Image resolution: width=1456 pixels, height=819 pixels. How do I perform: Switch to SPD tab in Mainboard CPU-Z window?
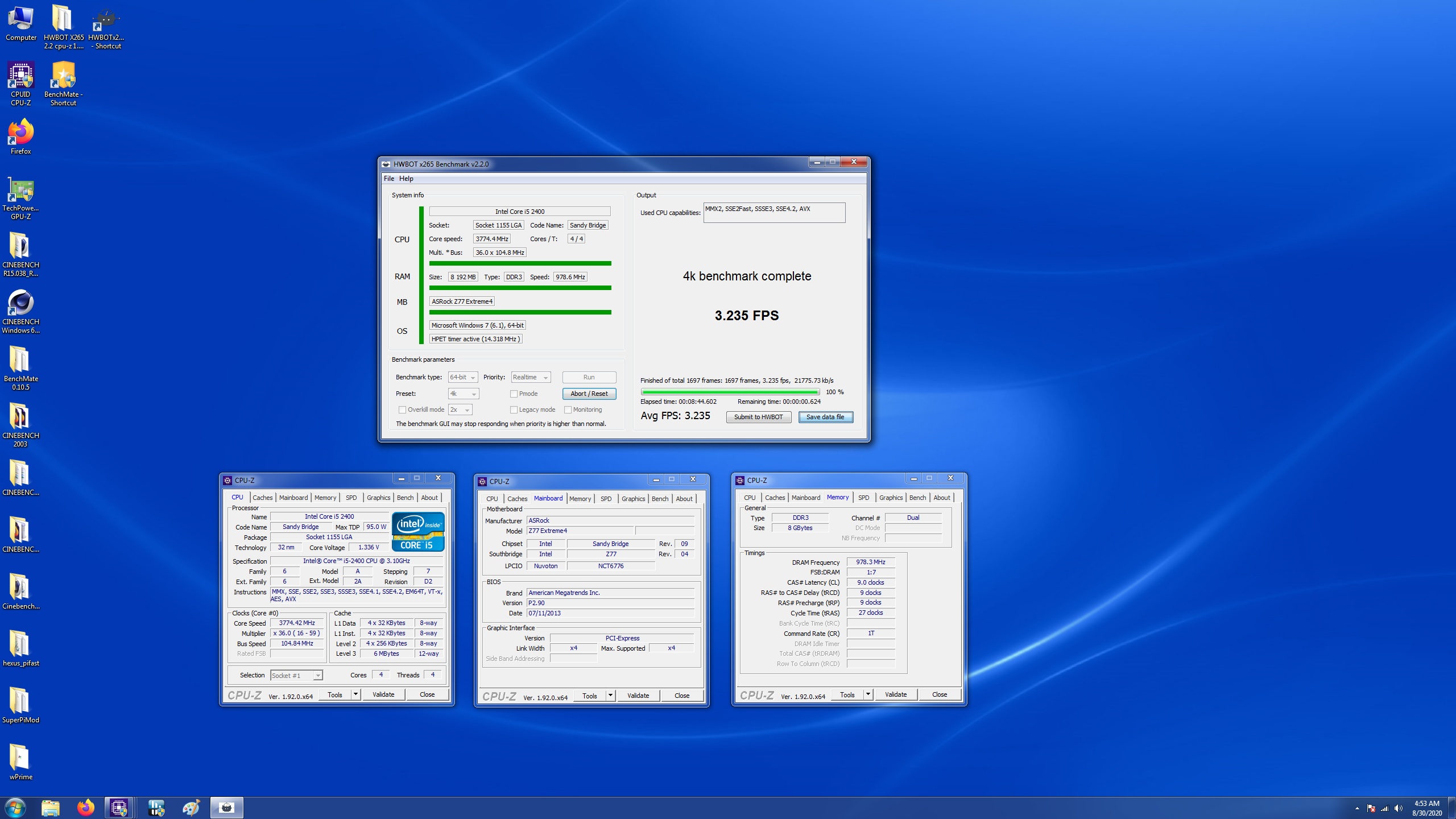[x=606, y=499]
